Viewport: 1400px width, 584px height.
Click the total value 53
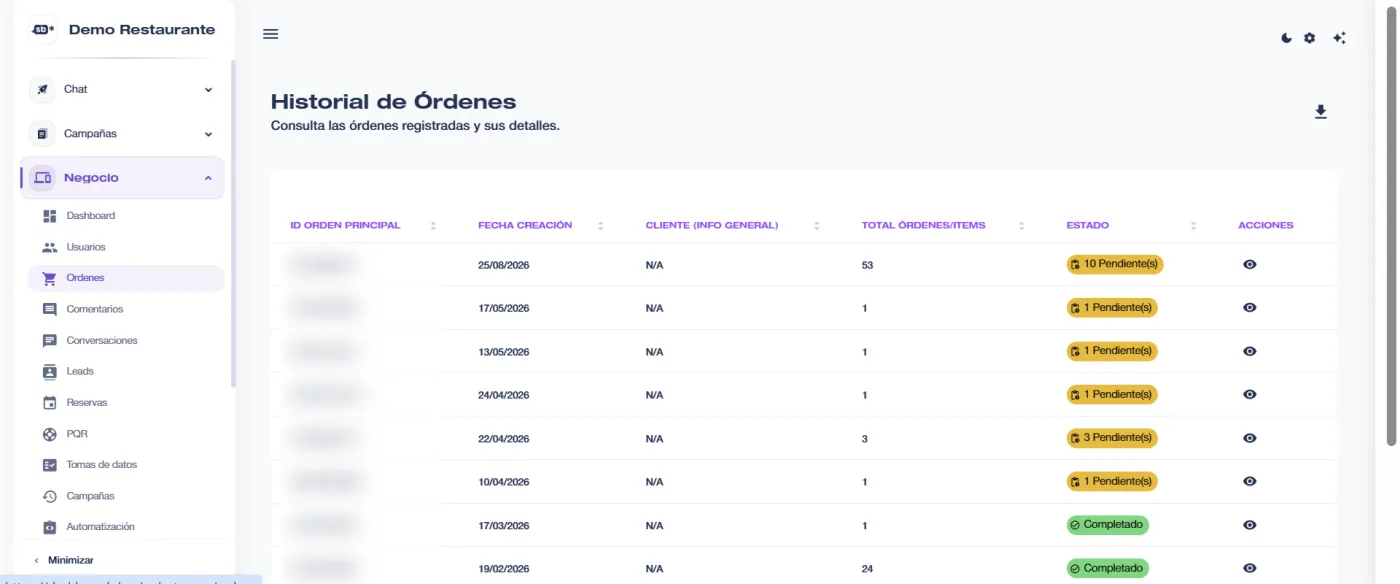click(x=867, y=265)
